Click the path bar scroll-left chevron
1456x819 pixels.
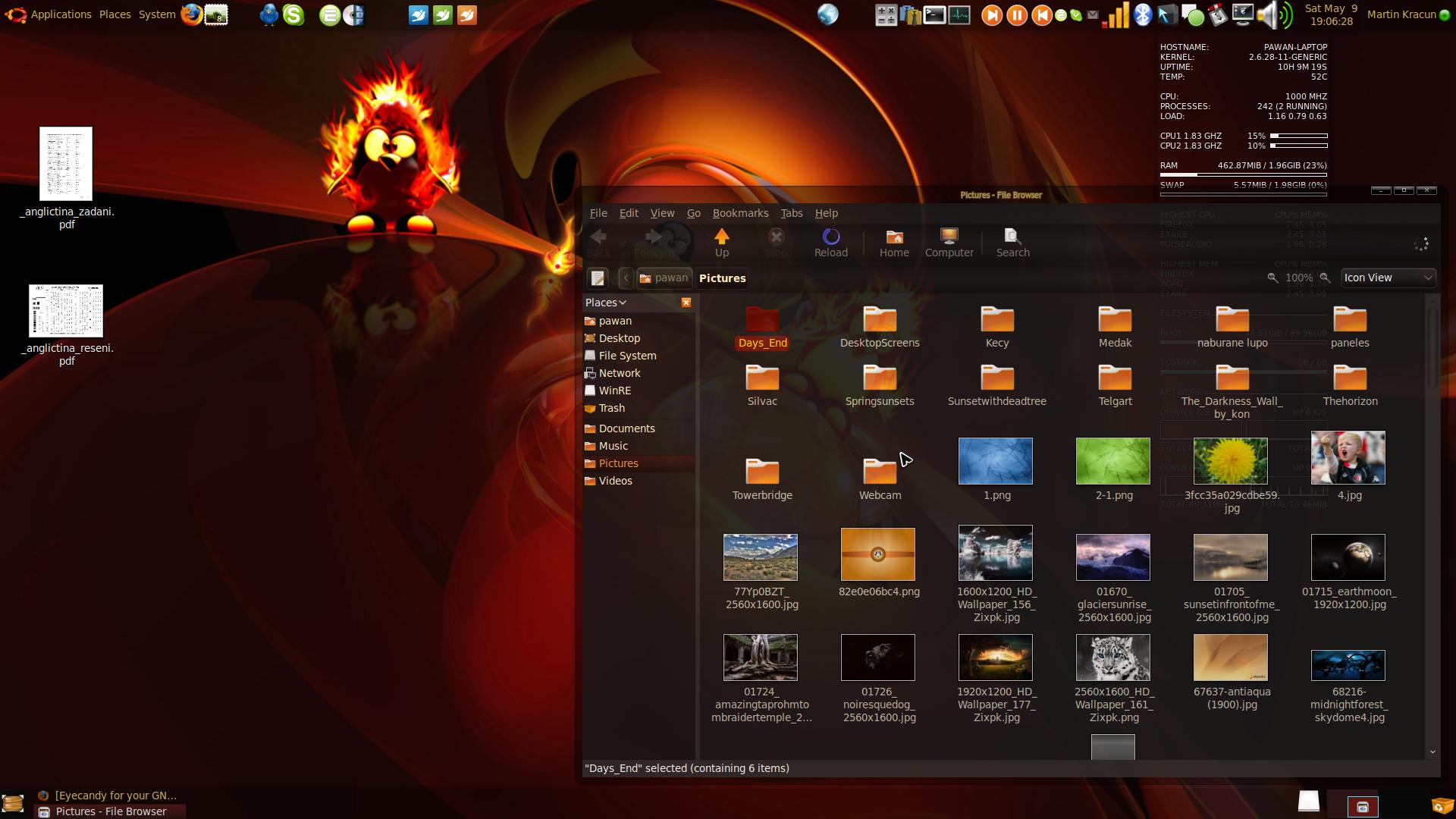pos(626,278)
